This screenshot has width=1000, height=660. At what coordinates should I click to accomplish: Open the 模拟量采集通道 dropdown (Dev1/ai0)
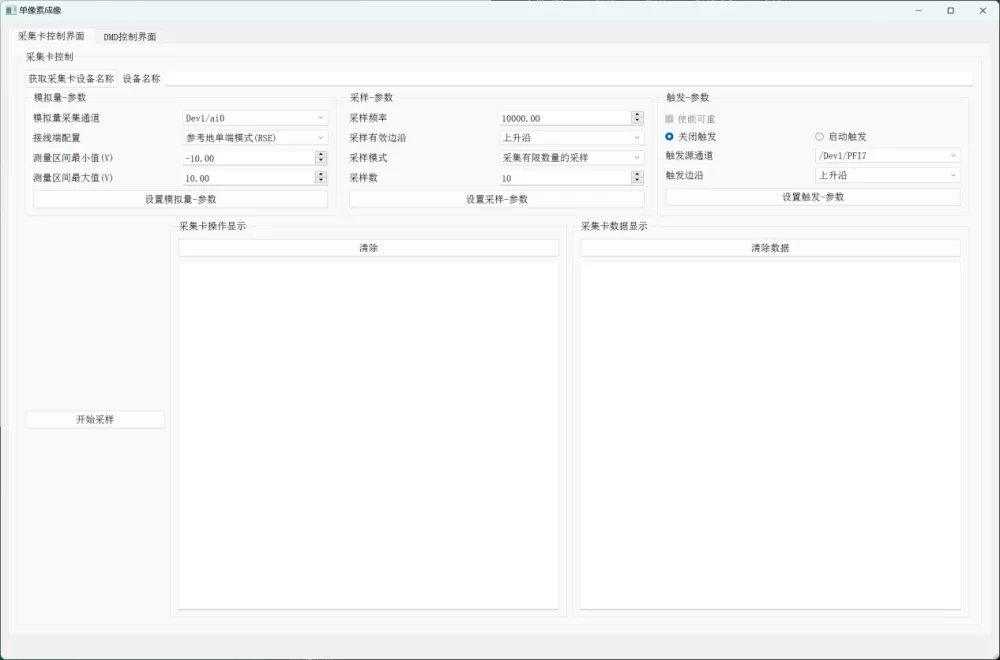(x=254, y=118)
